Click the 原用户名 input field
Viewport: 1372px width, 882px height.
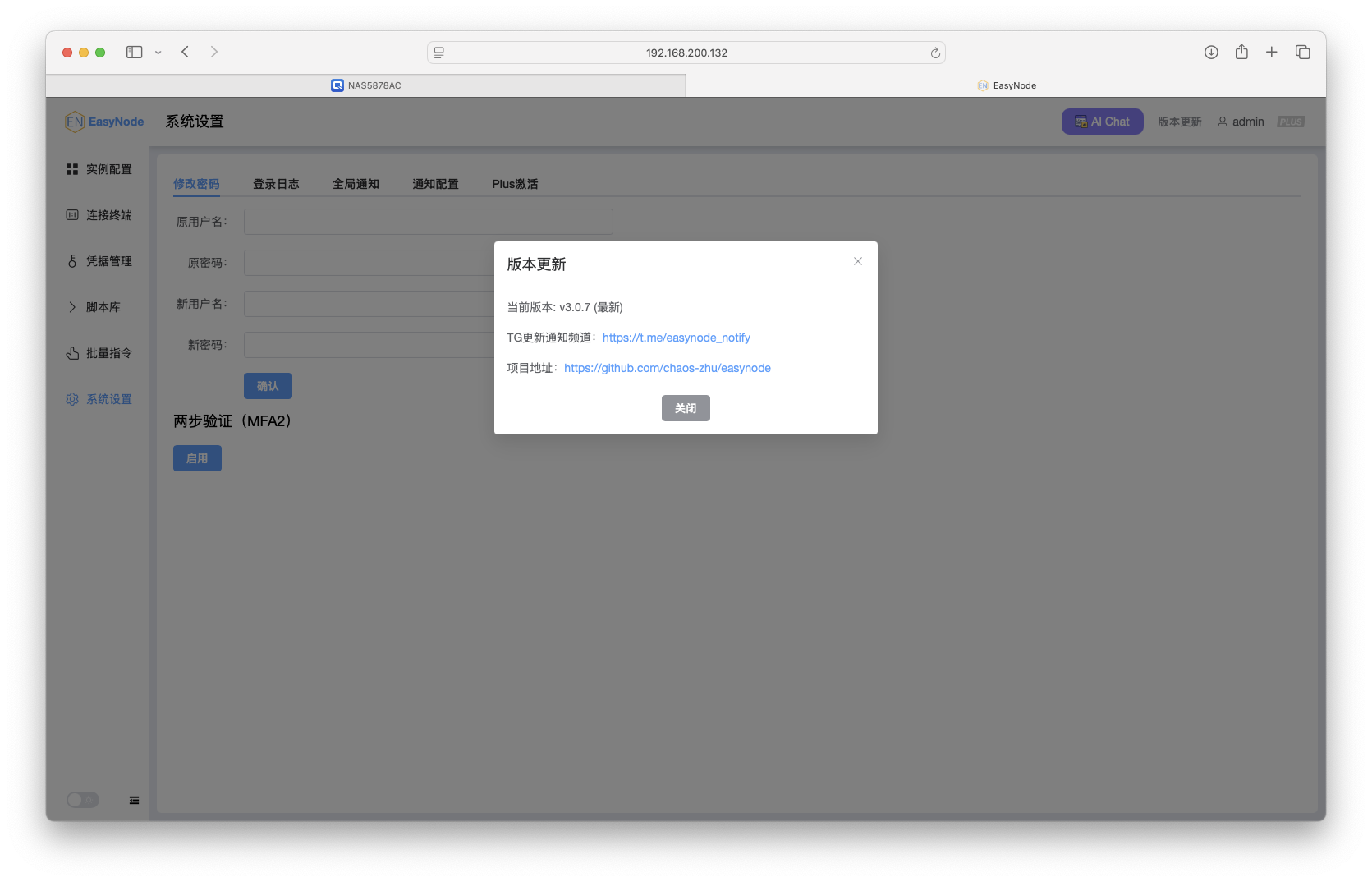click(x=428, y=221)
